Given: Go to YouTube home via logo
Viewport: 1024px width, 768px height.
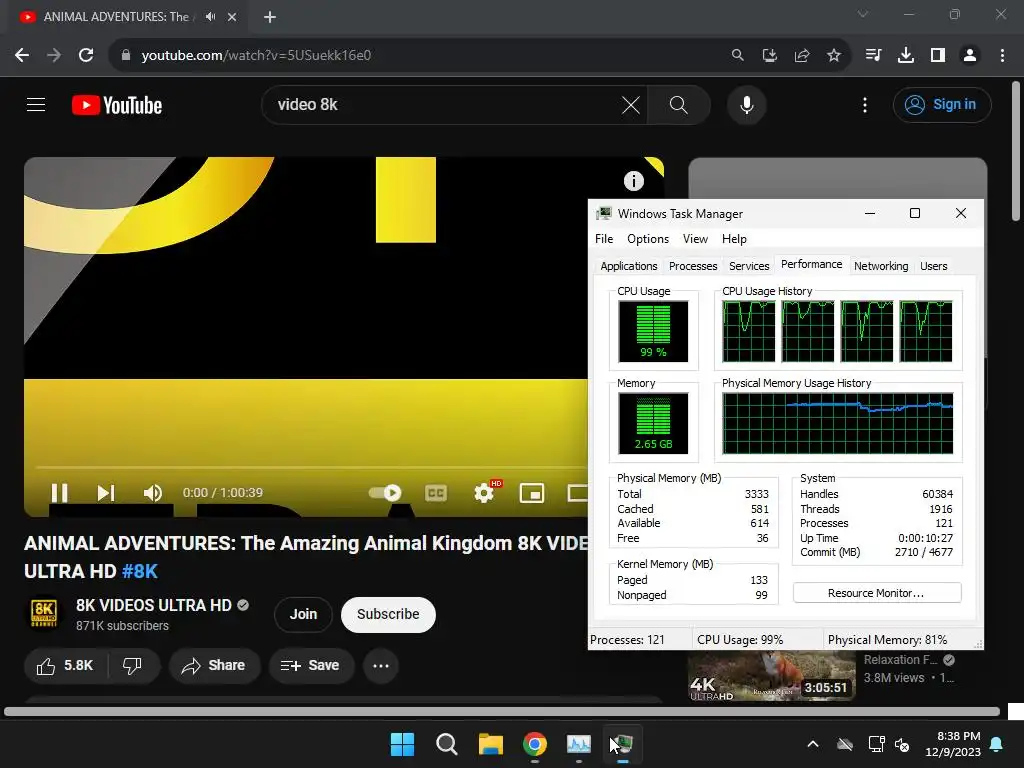Looking at the screenshot, I should pos(117,105).
